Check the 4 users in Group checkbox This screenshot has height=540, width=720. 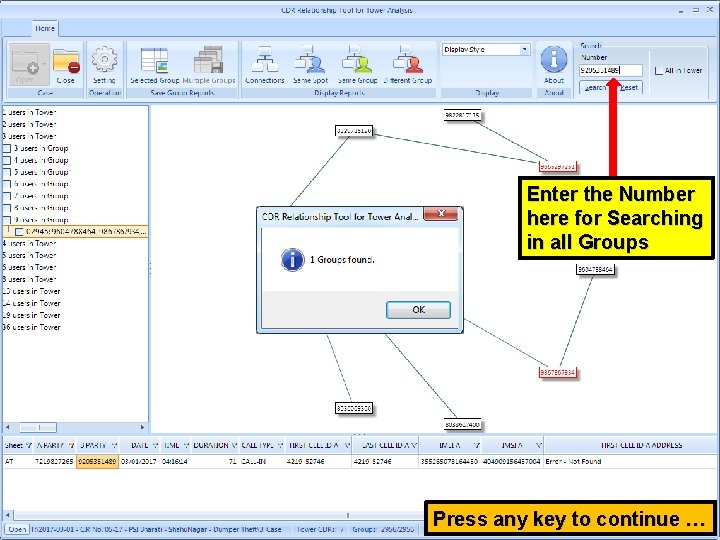[x=7, y=160]
